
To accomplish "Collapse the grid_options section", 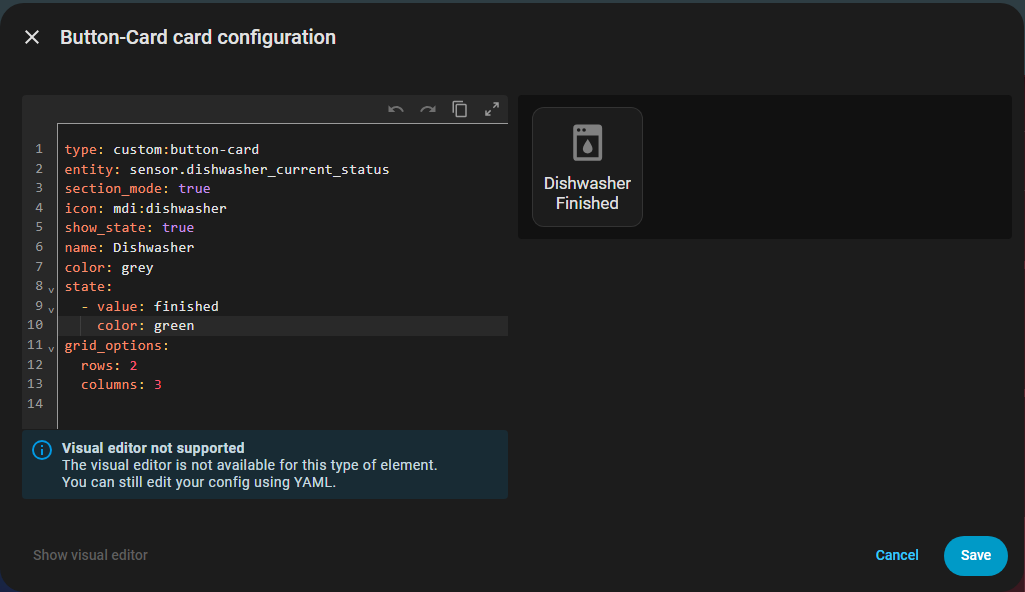I will pyautogui.click(x=51, y=348).
